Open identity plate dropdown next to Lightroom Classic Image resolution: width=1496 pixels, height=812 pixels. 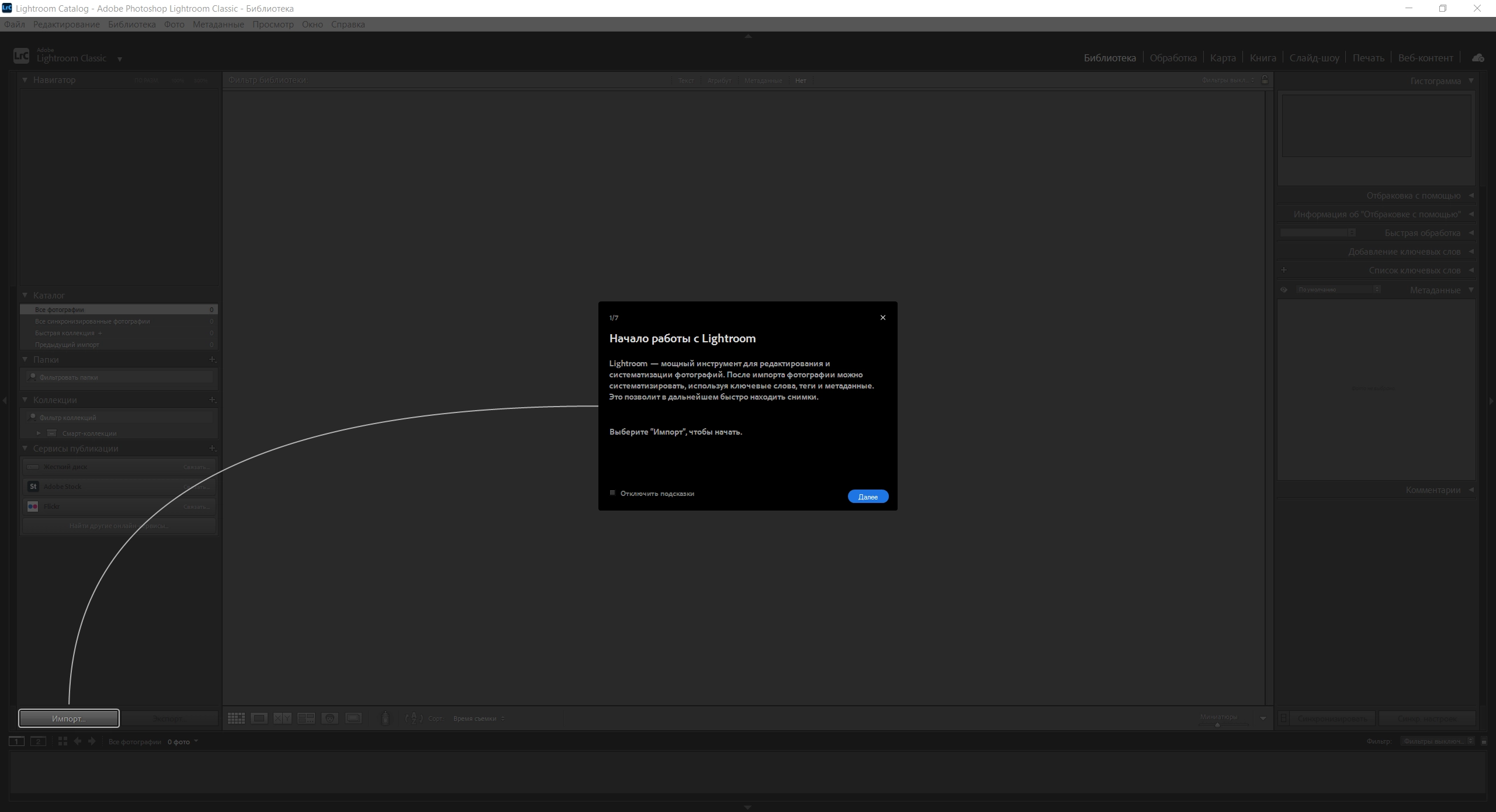120,59
